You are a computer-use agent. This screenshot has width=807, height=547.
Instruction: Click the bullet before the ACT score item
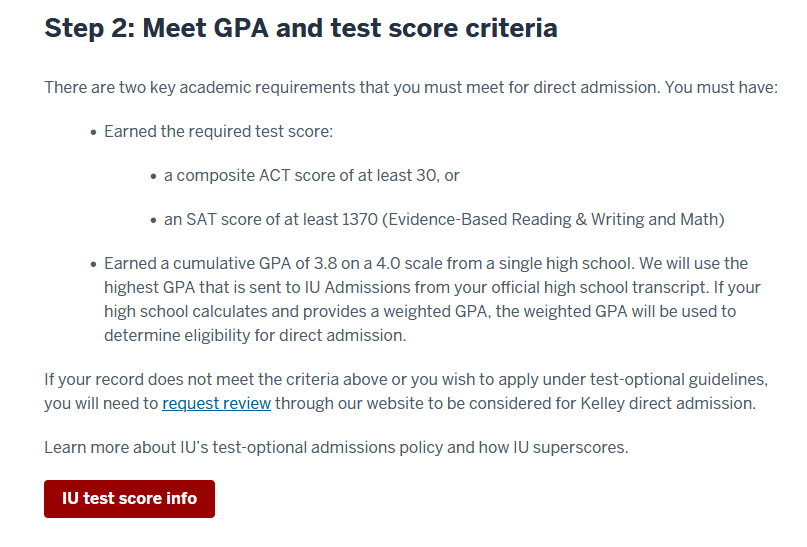(153, 177)
